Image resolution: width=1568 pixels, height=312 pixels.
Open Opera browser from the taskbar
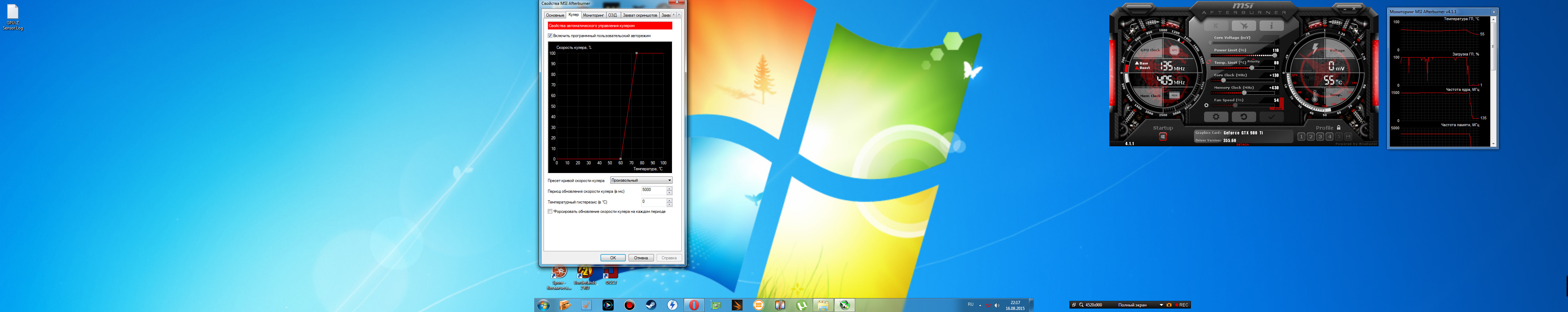[x=694, y=305]
